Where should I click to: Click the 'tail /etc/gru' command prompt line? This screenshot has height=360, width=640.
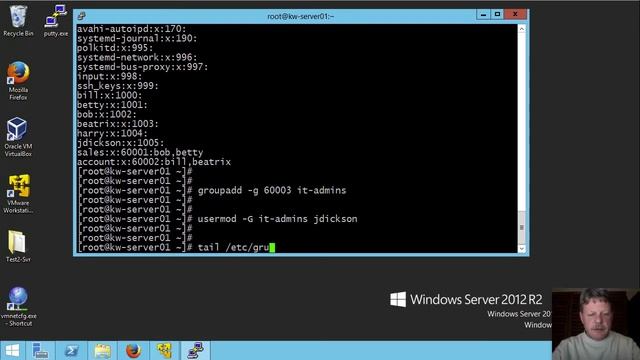click(176, 247)
